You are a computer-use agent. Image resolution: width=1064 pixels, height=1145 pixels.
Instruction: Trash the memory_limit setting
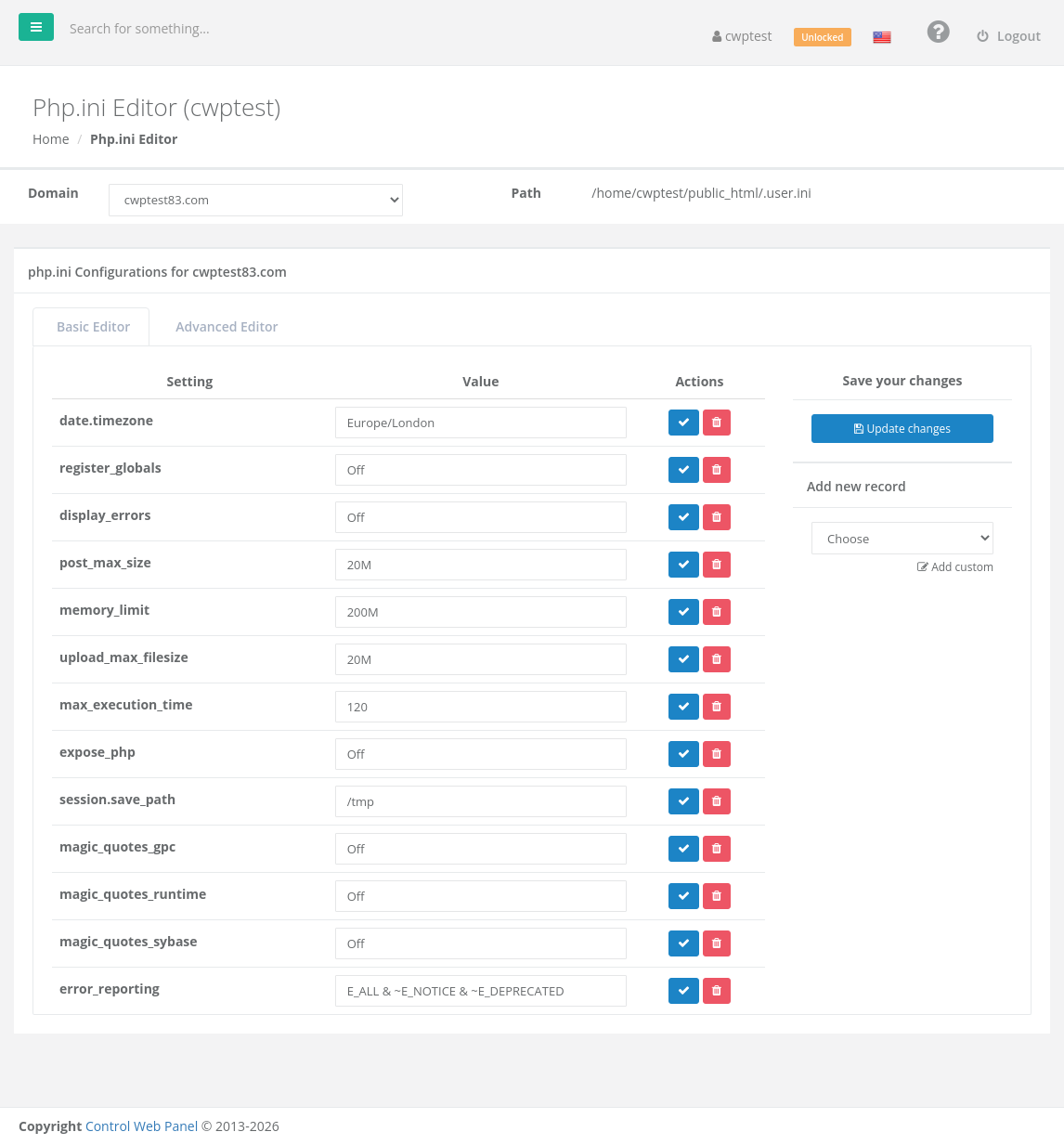(717, 612)
